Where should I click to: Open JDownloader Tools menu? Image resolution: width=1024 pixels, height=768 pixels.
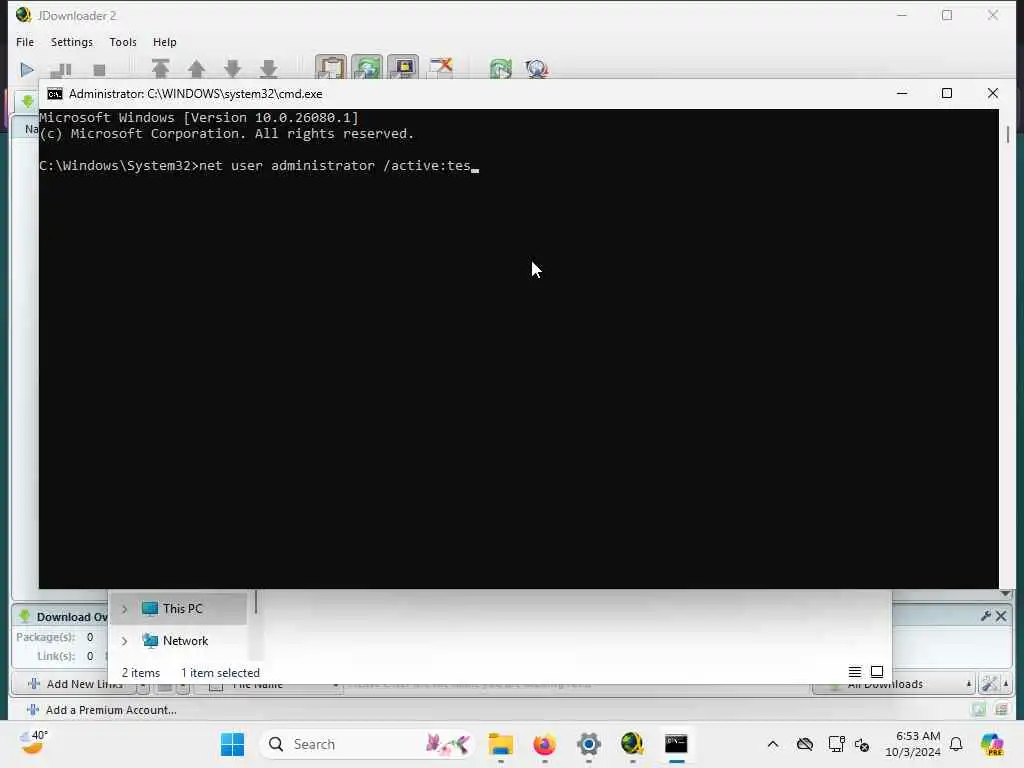123,42
